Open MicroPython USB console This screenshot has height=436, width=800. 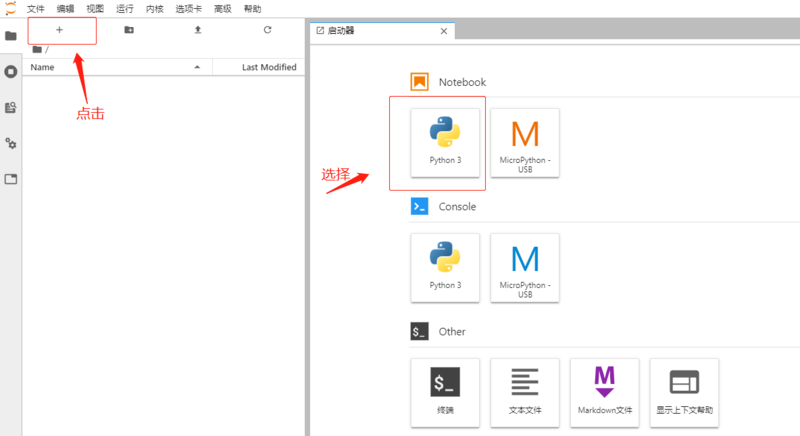[524, 267]
